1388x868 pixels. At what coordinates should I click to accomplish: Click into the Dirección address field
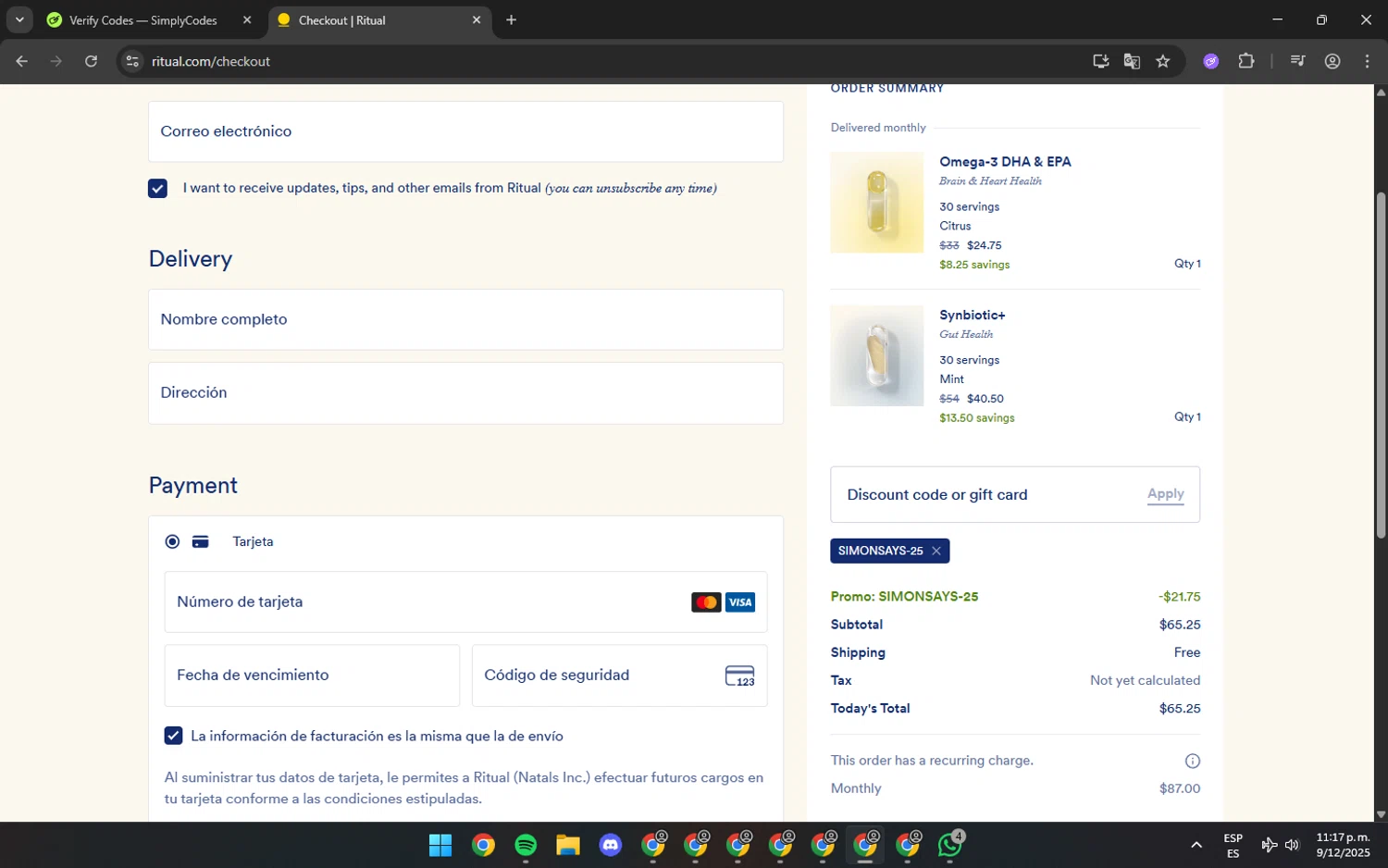pyautogui.click(x=465, y=392)
